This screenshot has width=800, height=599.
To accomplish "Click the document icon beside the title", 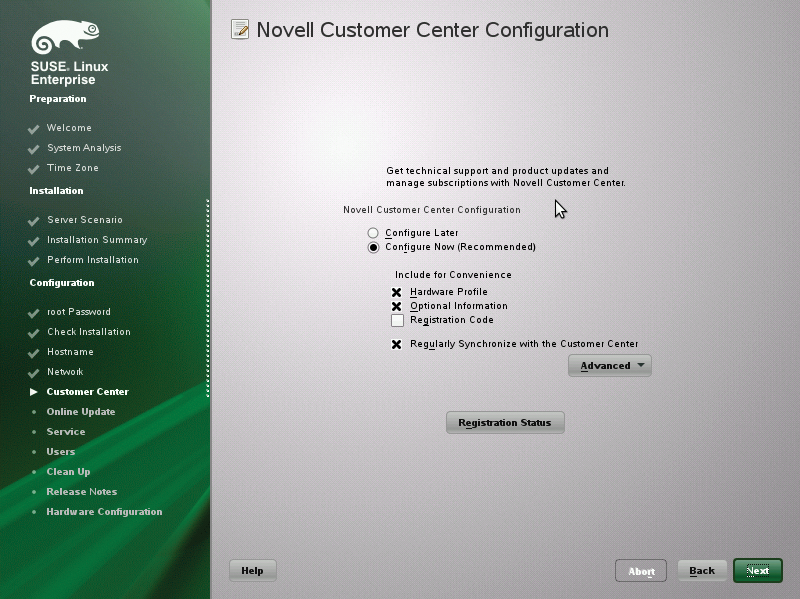I will click(239, 29).
